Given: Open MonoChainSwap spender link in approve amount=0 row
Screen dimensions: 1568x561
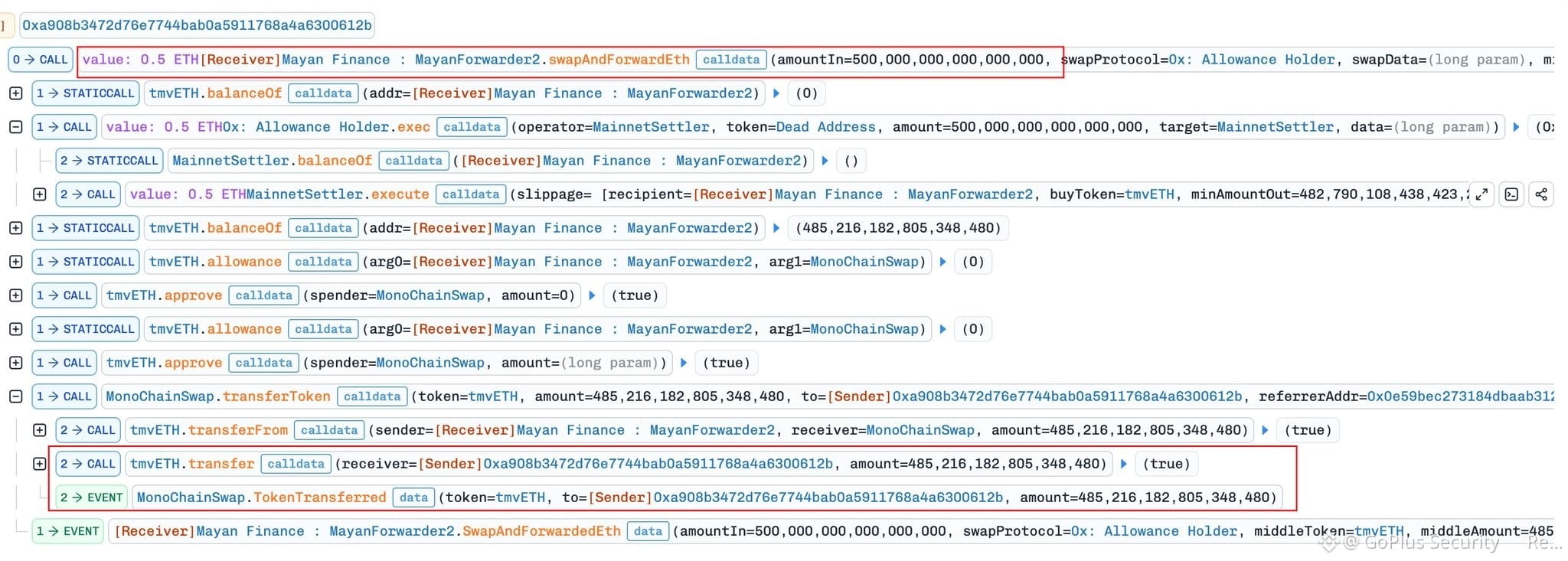Looking at the screenshot, I should pyautogui.click(x=430, y=295).
